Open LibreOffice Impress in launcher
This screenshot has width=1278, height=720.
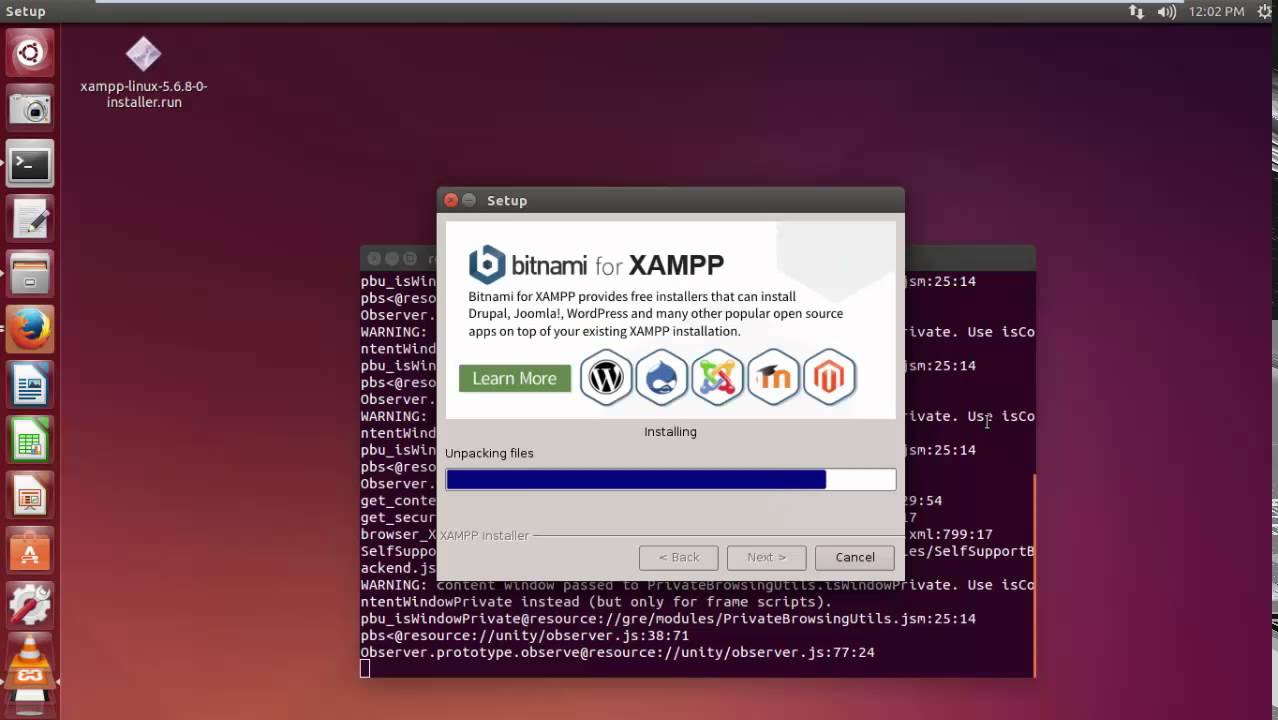pos(30,494)
